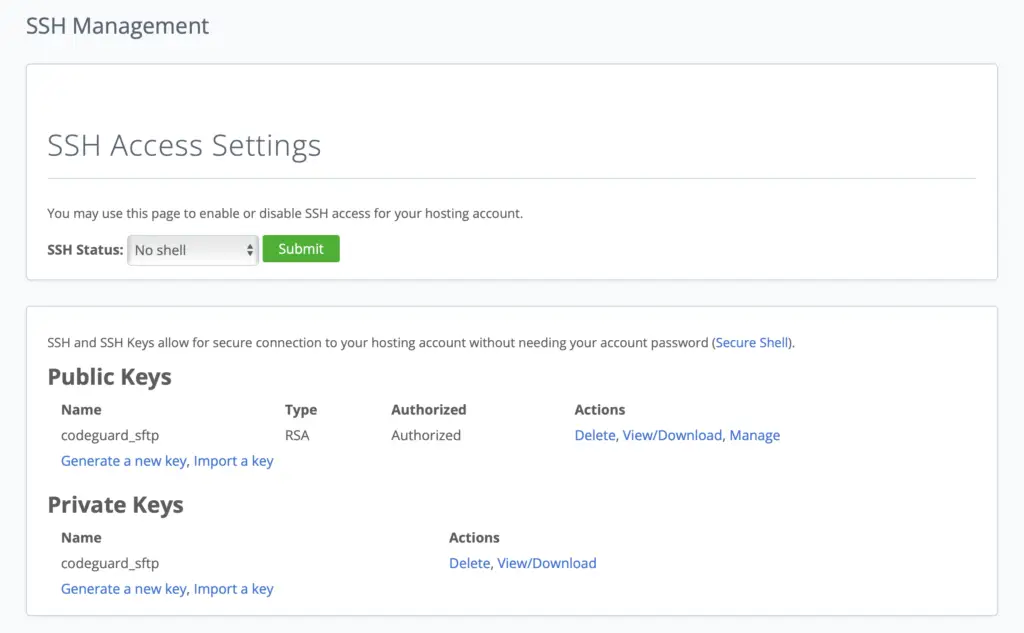Image resolution: width=1024 pixels, height=633 pixels.
Task: Open the SSH Status dropdown
Action: 193,250
